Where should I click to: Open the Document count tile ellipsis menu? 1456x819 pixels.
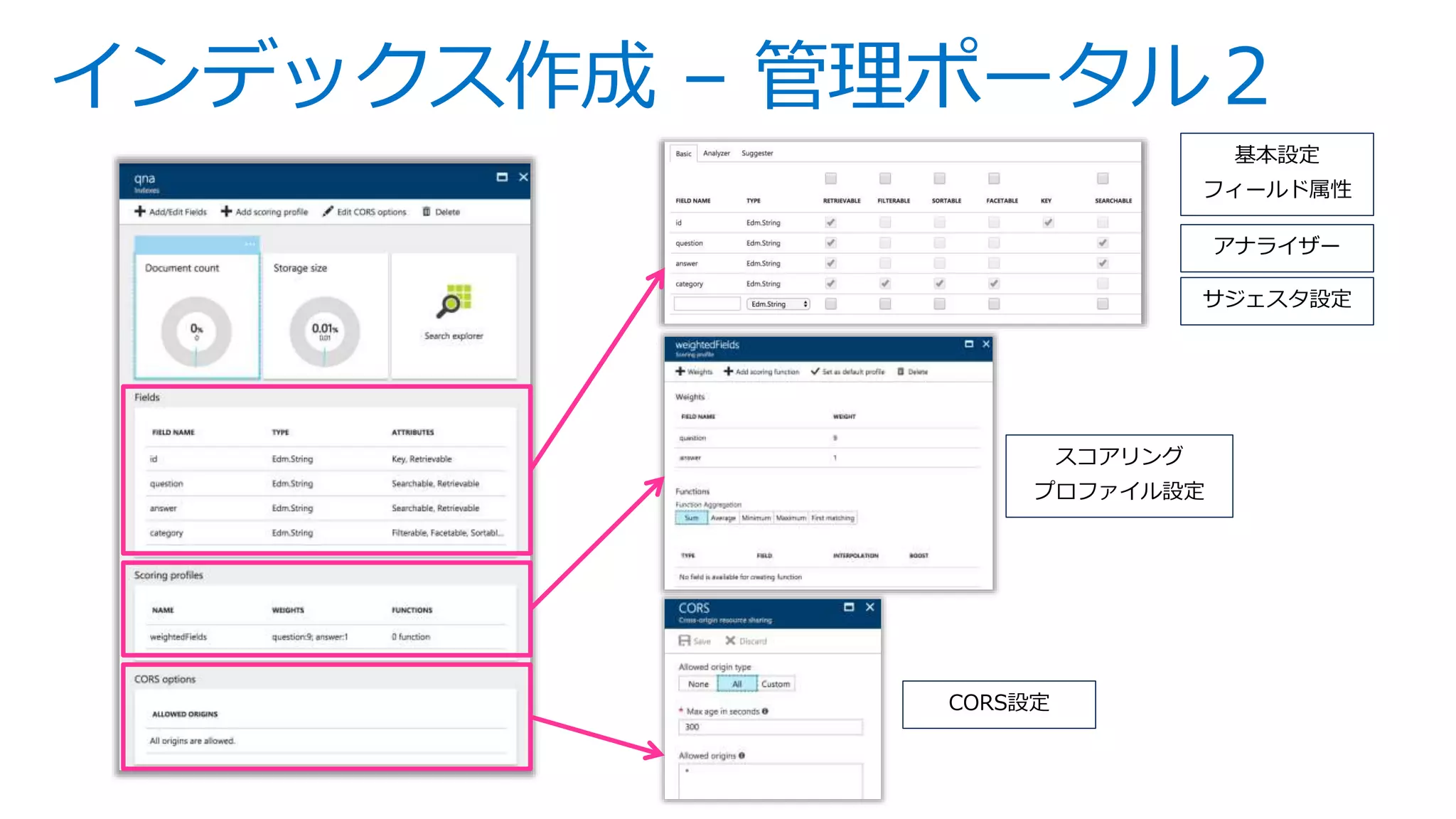point(250,245)
